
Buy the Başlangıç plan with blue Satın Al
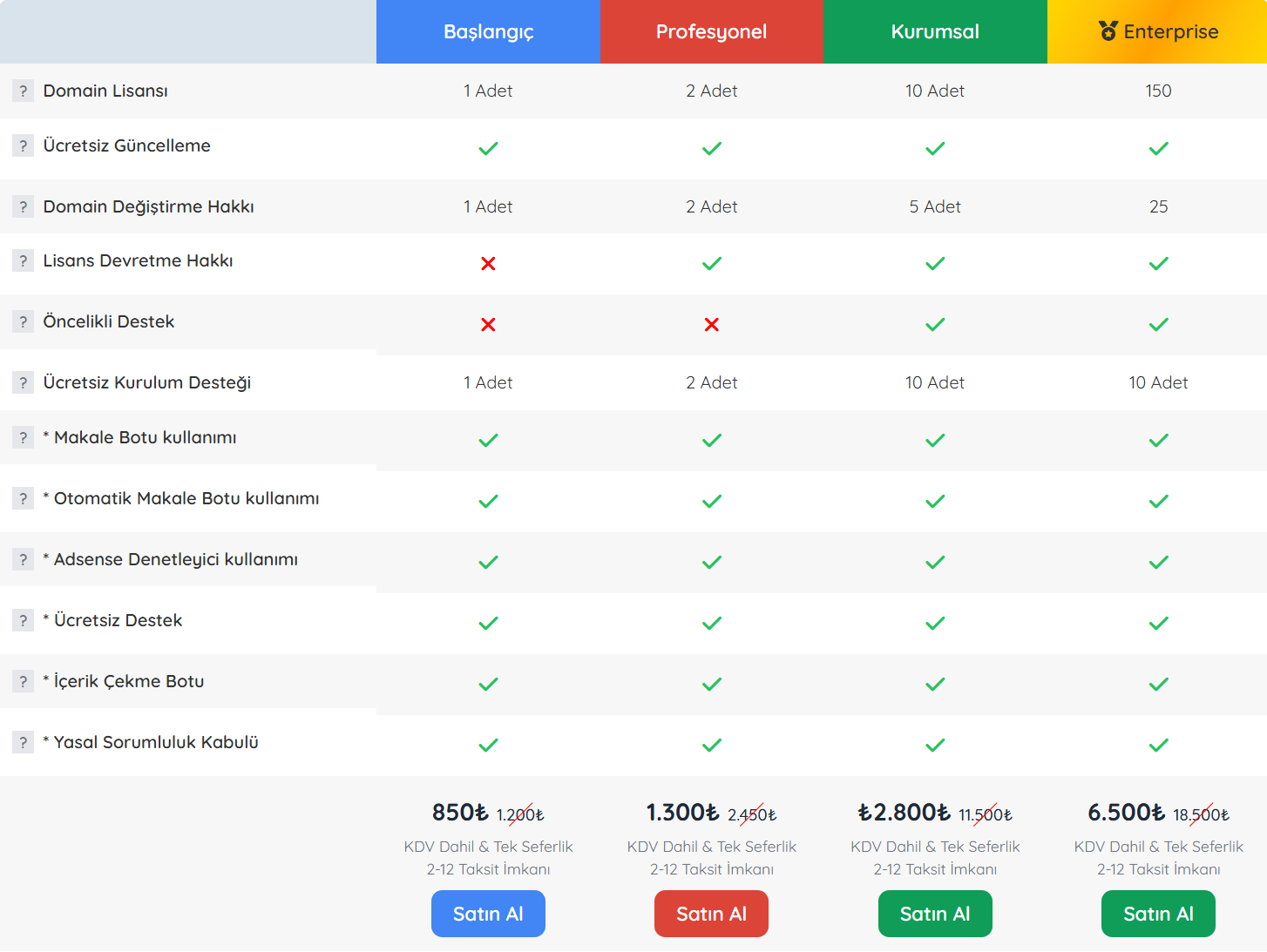point(488,914)
